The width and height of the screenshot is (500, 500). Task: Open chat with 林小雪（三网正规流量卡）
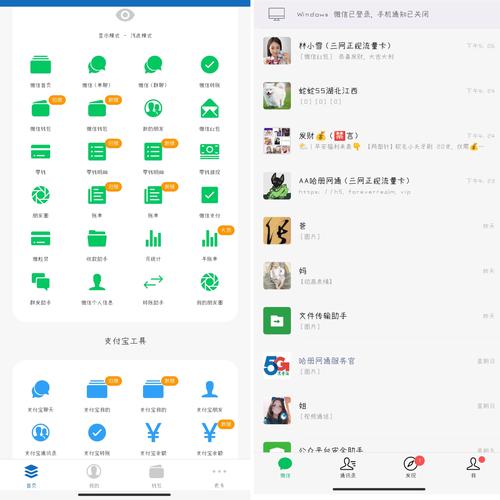377,51
